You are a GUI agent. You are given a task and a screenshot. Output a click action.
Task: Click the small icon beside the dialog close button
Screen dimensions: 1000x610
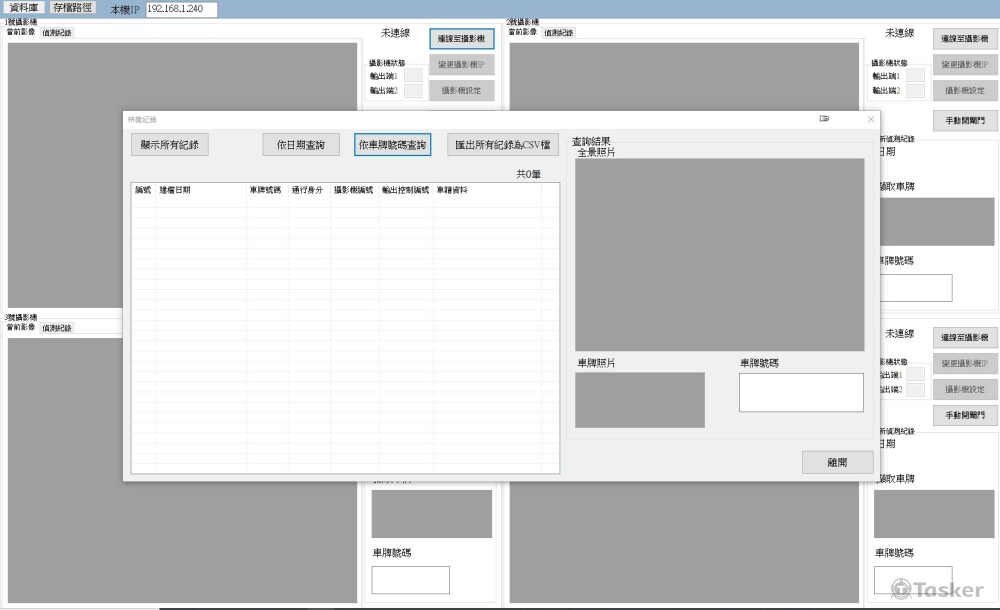pos(824,119)
